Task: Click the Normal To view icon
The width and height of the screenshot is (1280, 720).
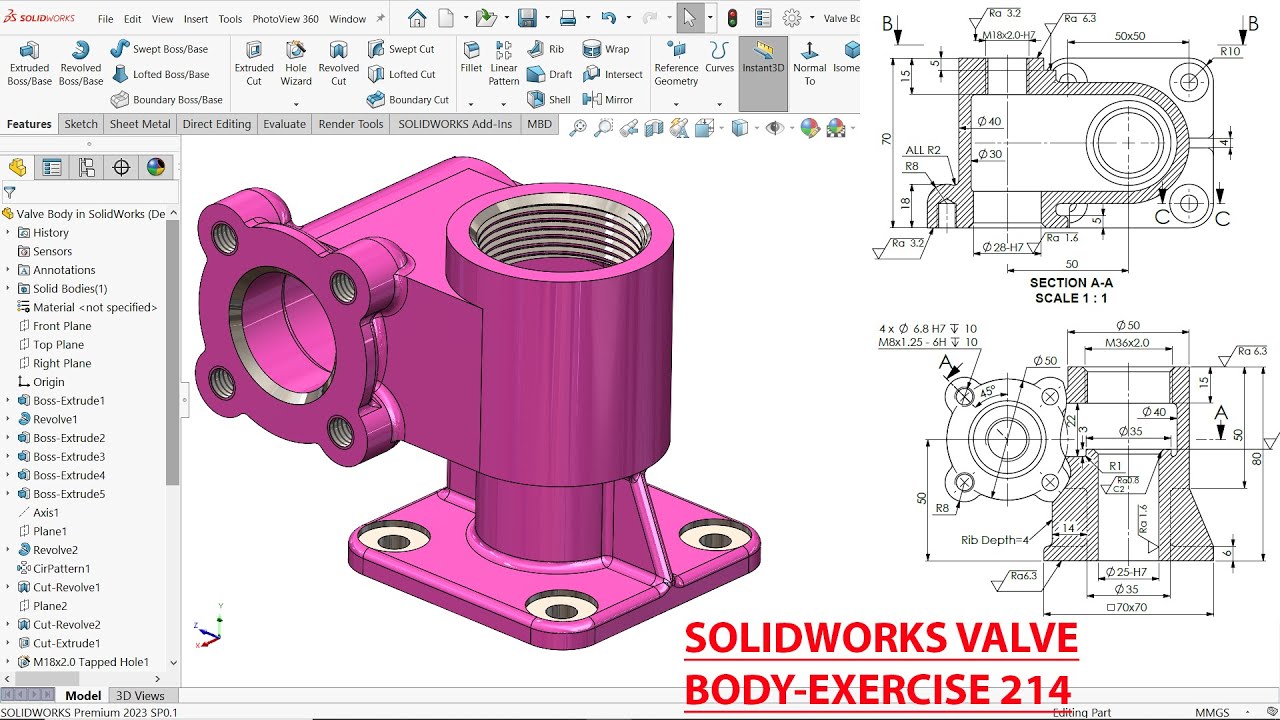Action: tap(809, 64)
